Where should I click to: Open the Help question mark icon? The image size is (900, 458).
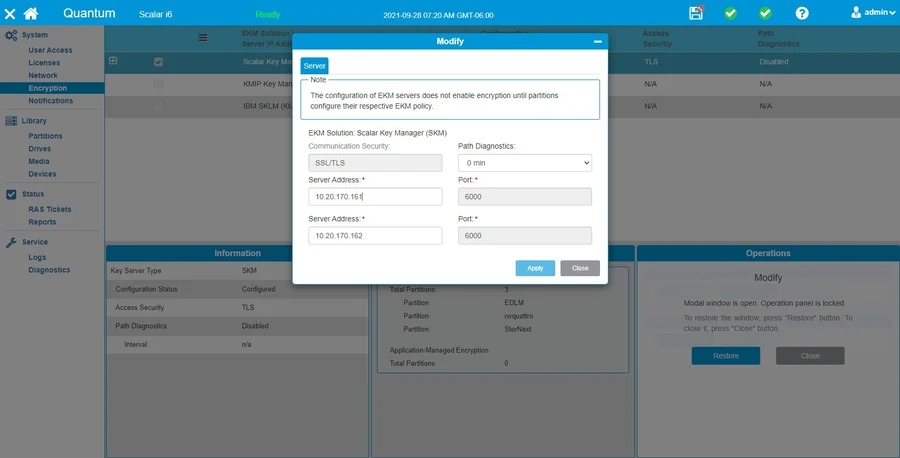click(x=802, y=13)
